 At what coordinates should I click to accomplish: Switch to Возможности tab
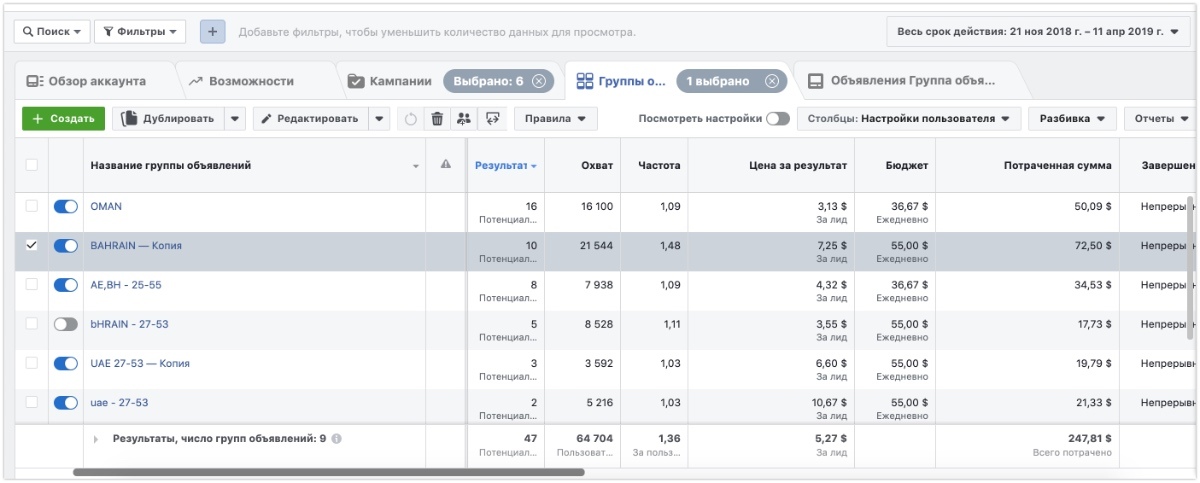click(251, 81)
